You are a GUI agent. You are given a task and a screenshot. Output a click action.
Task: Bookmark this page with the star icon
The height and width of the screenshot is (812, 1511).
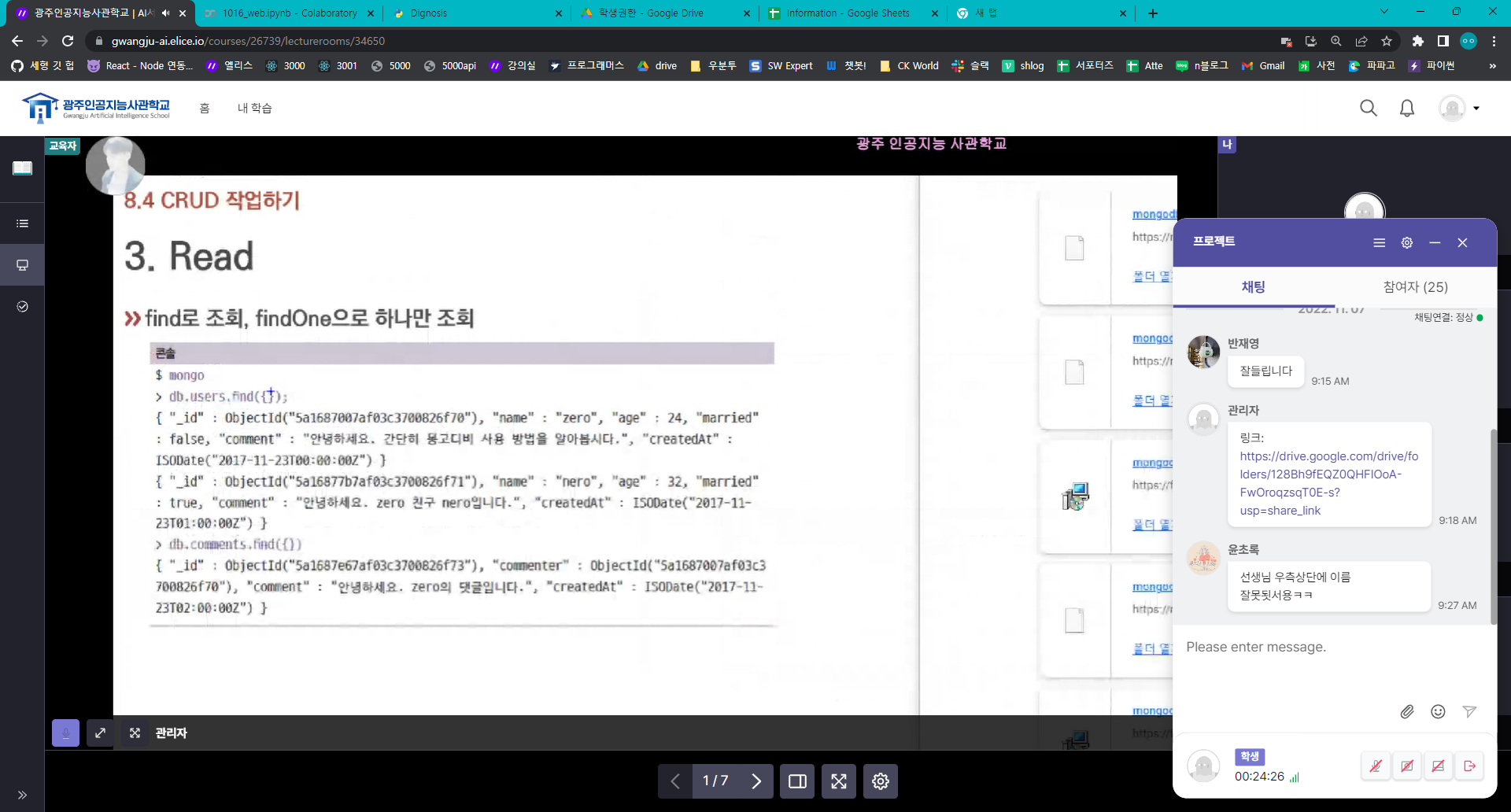pyautogui.click(x=1387, y=41)
